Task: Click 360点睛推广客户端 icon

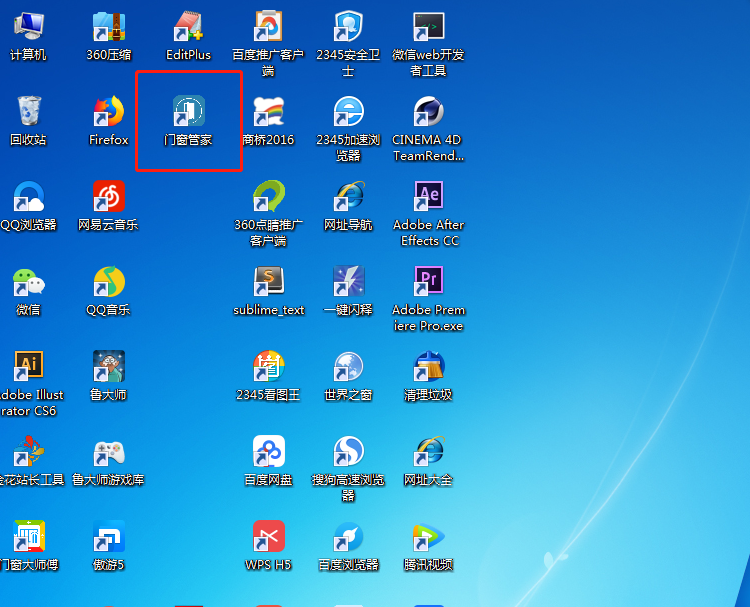Action: coord(268,196)
